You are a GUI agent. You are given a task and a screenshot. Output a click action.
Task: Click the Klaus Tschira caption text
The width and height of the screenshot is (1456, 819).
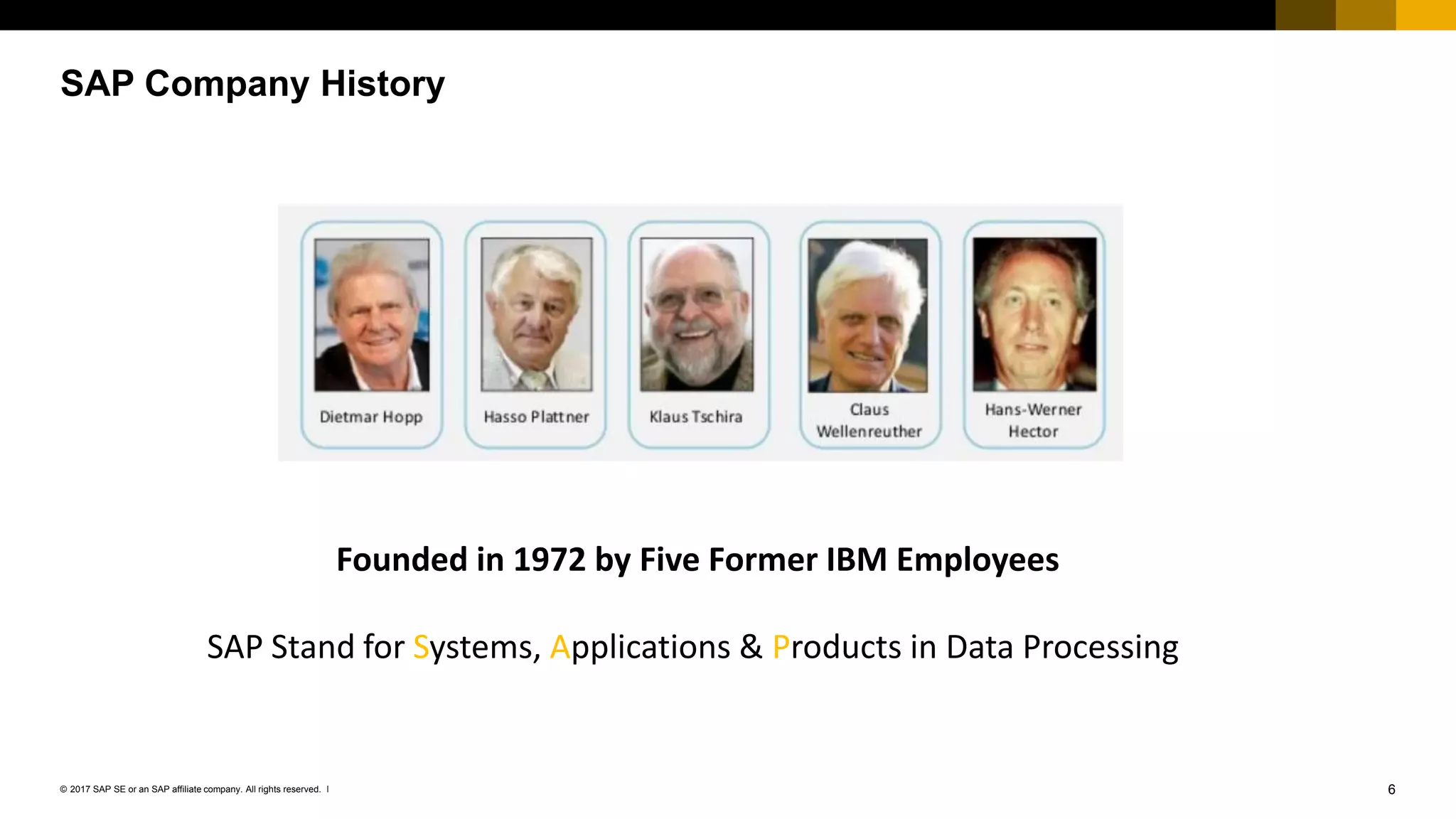[x=696, y=417]
